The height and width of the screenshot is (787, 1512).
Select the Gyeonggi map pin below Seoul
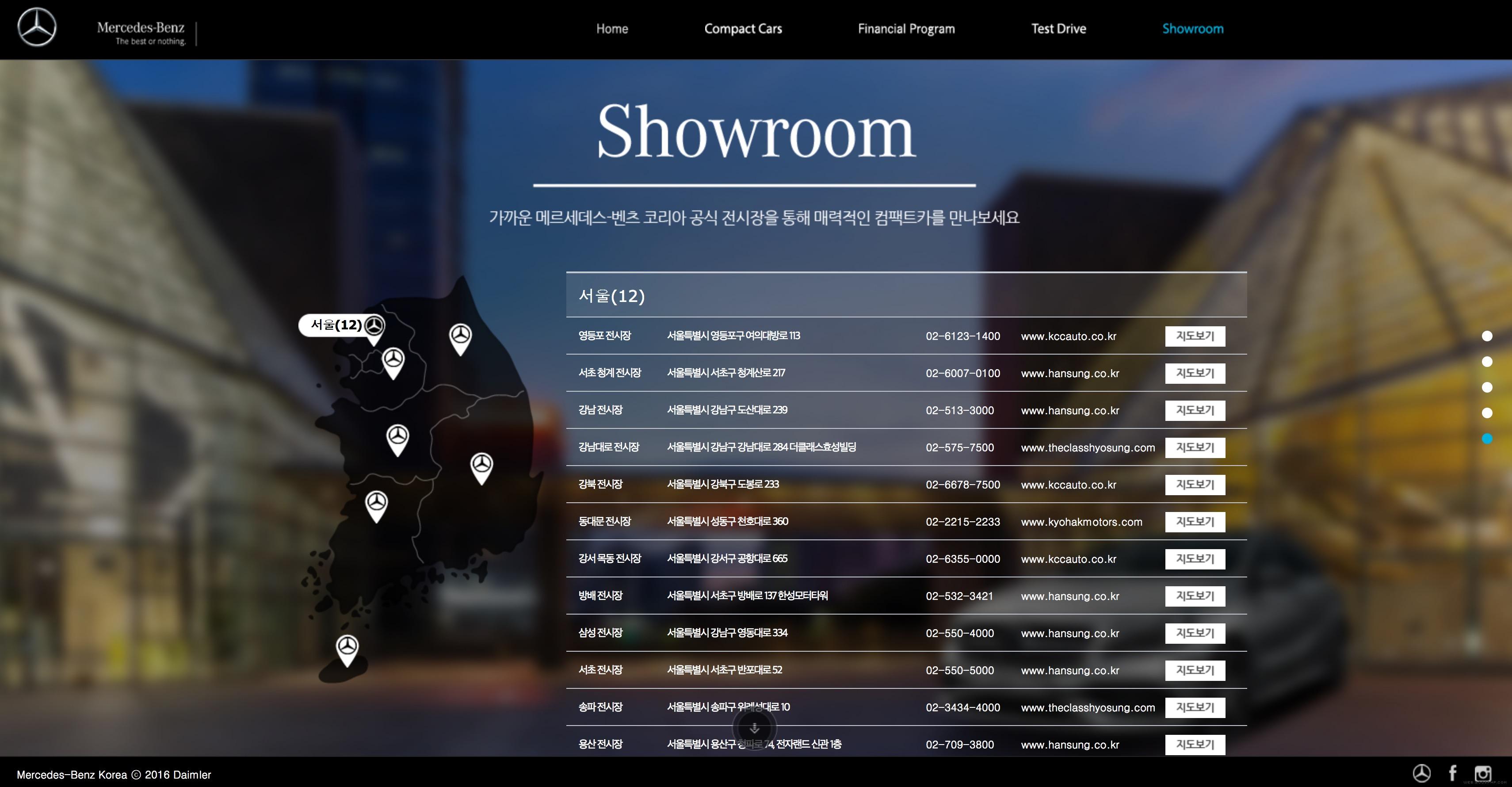pyautogui.click(x=393, y=363)
